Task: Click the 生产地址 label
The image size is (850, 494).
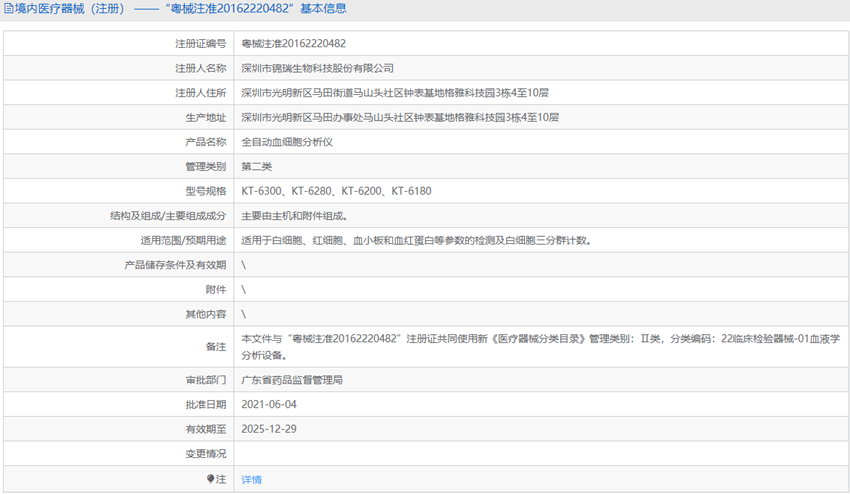Action: coord(205,117)
